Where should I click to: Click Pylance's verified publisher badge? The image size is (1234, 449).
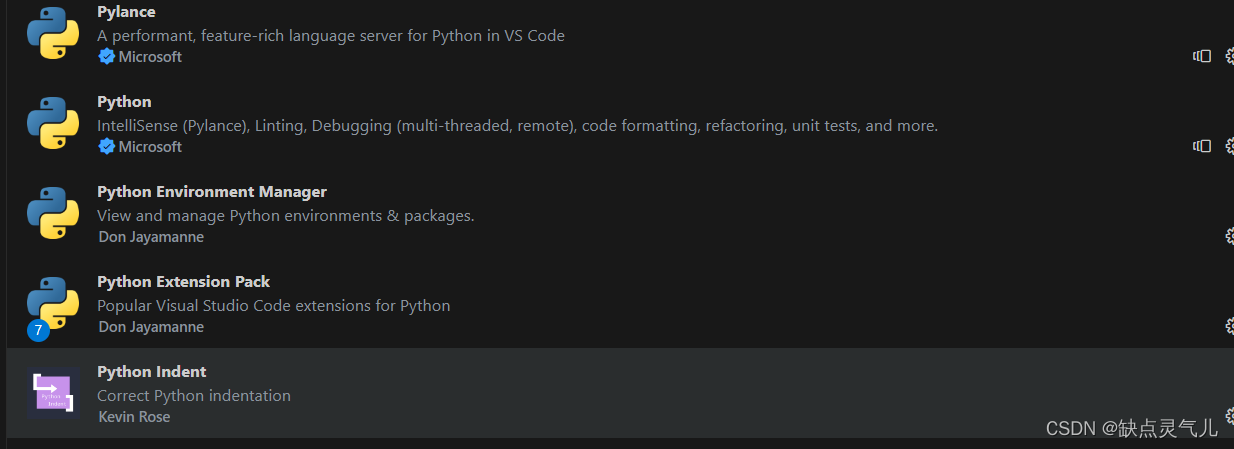click(x=106, y=57)
